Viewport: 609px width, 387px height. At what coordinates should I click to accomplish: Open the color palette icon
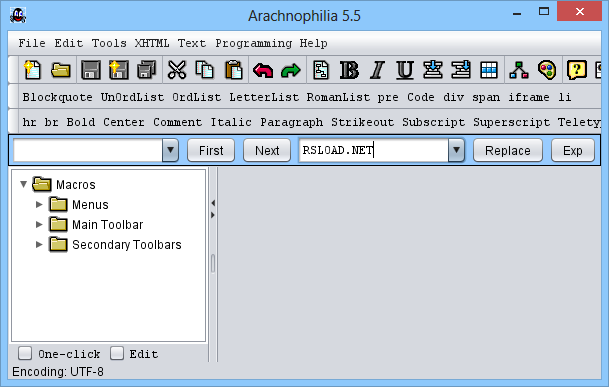547,70
